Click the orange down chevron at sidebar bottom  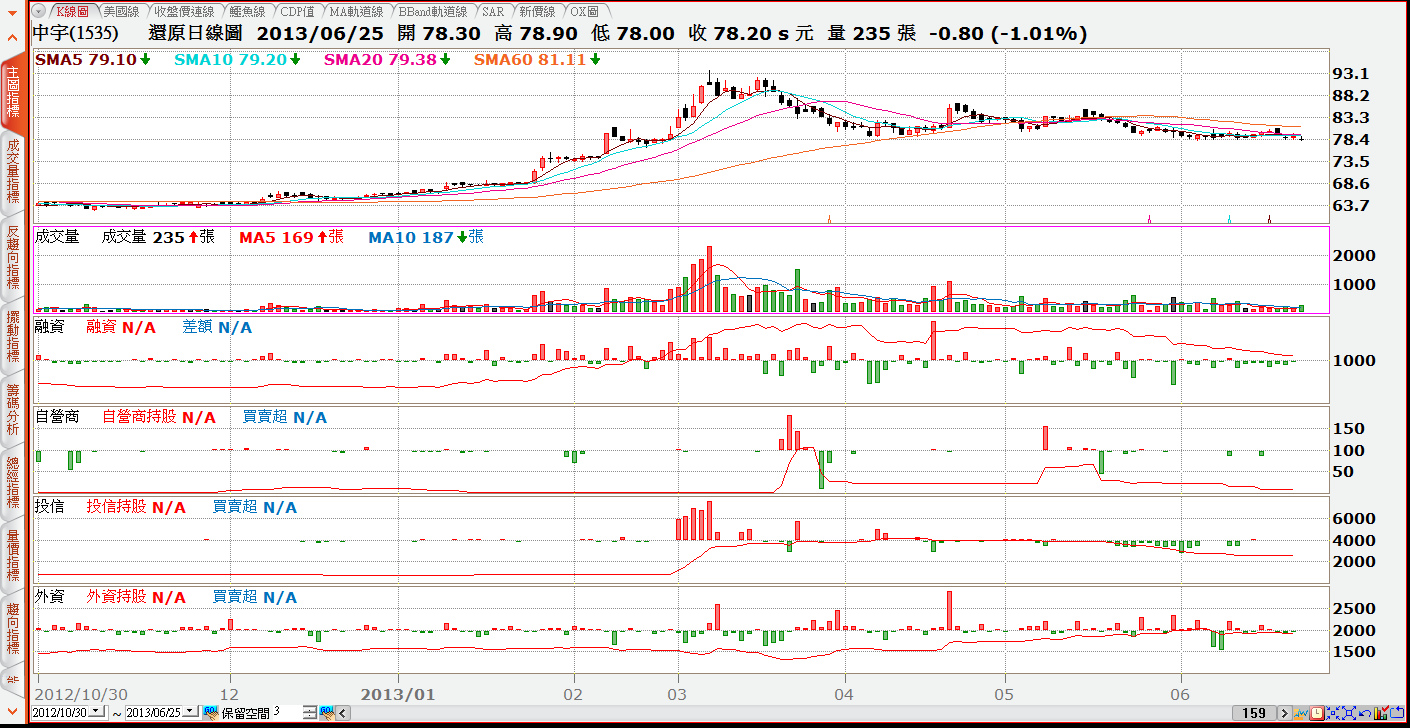click(x=12, y=711)
